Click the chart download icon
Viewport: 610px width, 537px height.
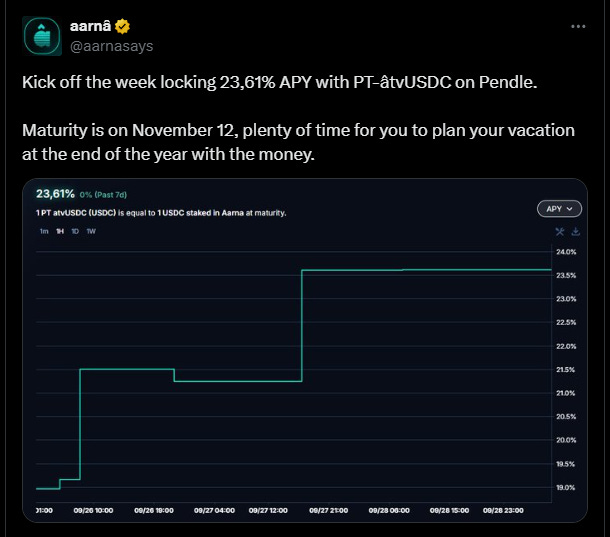576,232
